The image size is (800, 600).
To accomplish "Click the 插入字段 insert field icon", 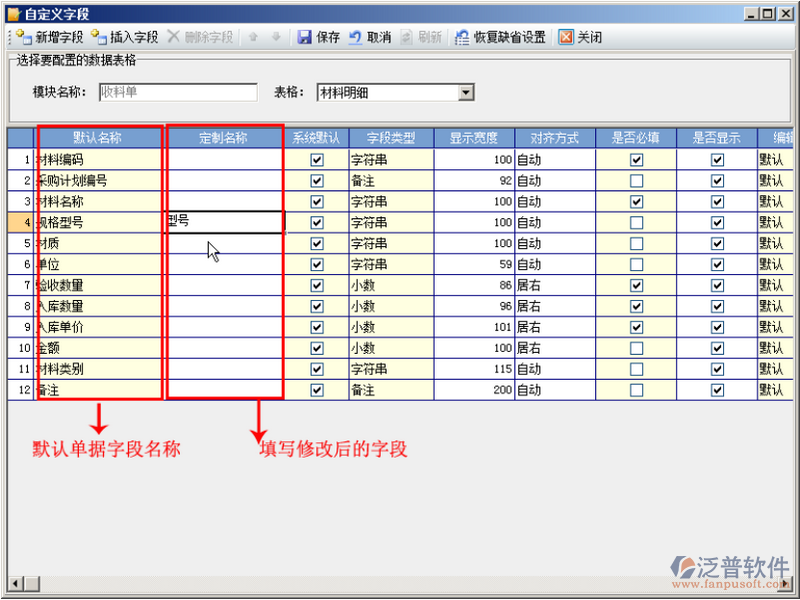I will [98, 37].
